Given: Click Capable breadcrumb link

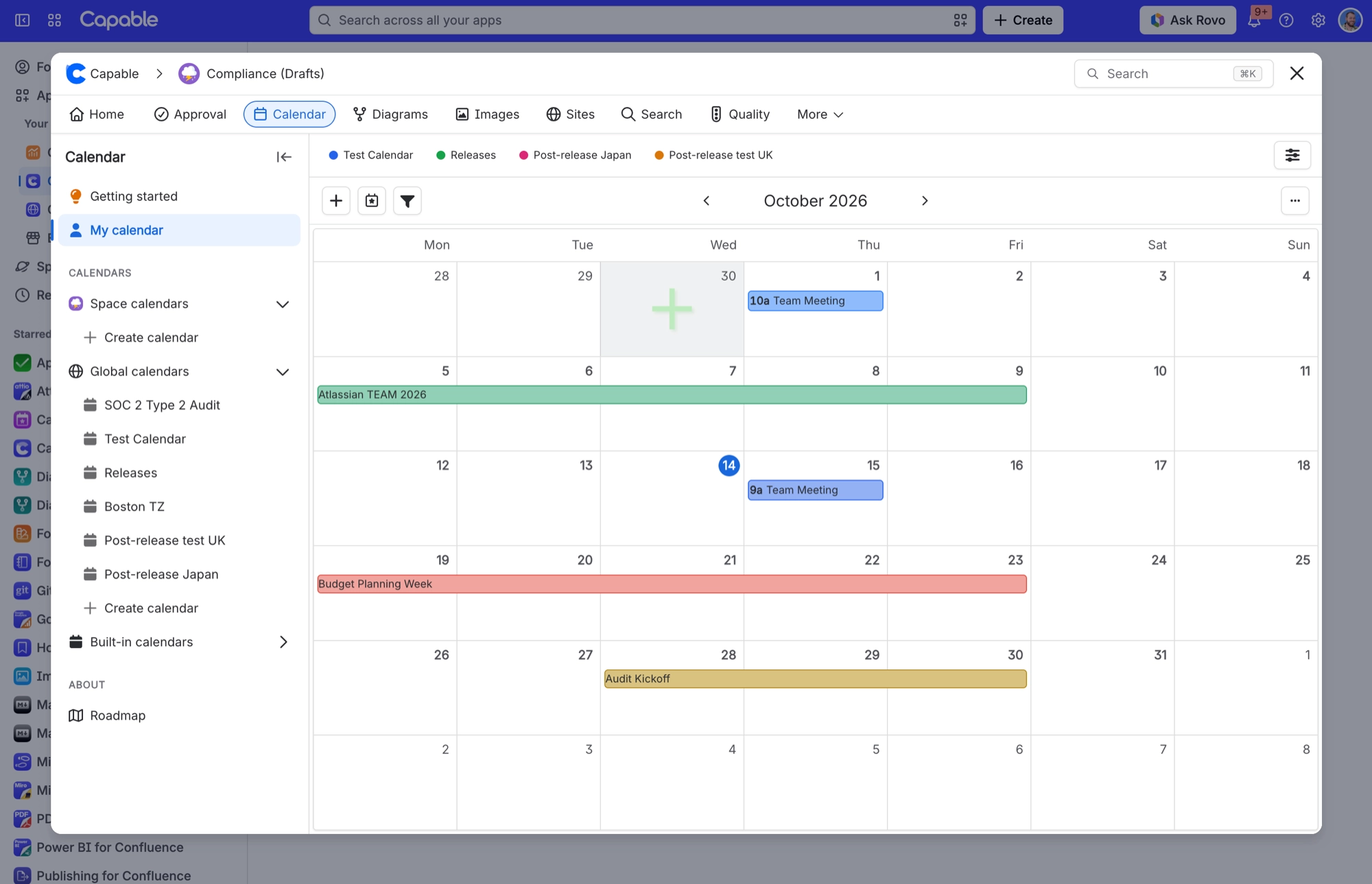Looking at the screenshot, I should pyautogui.click(x=114, y=73).
